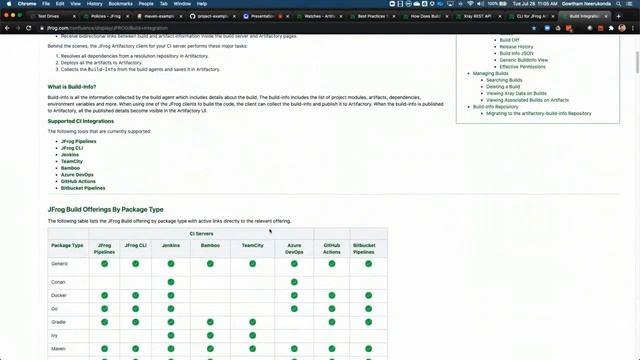Screen dimensions: 640x360
Task: Switch to the Watches tab
Action: pos(319,16)
